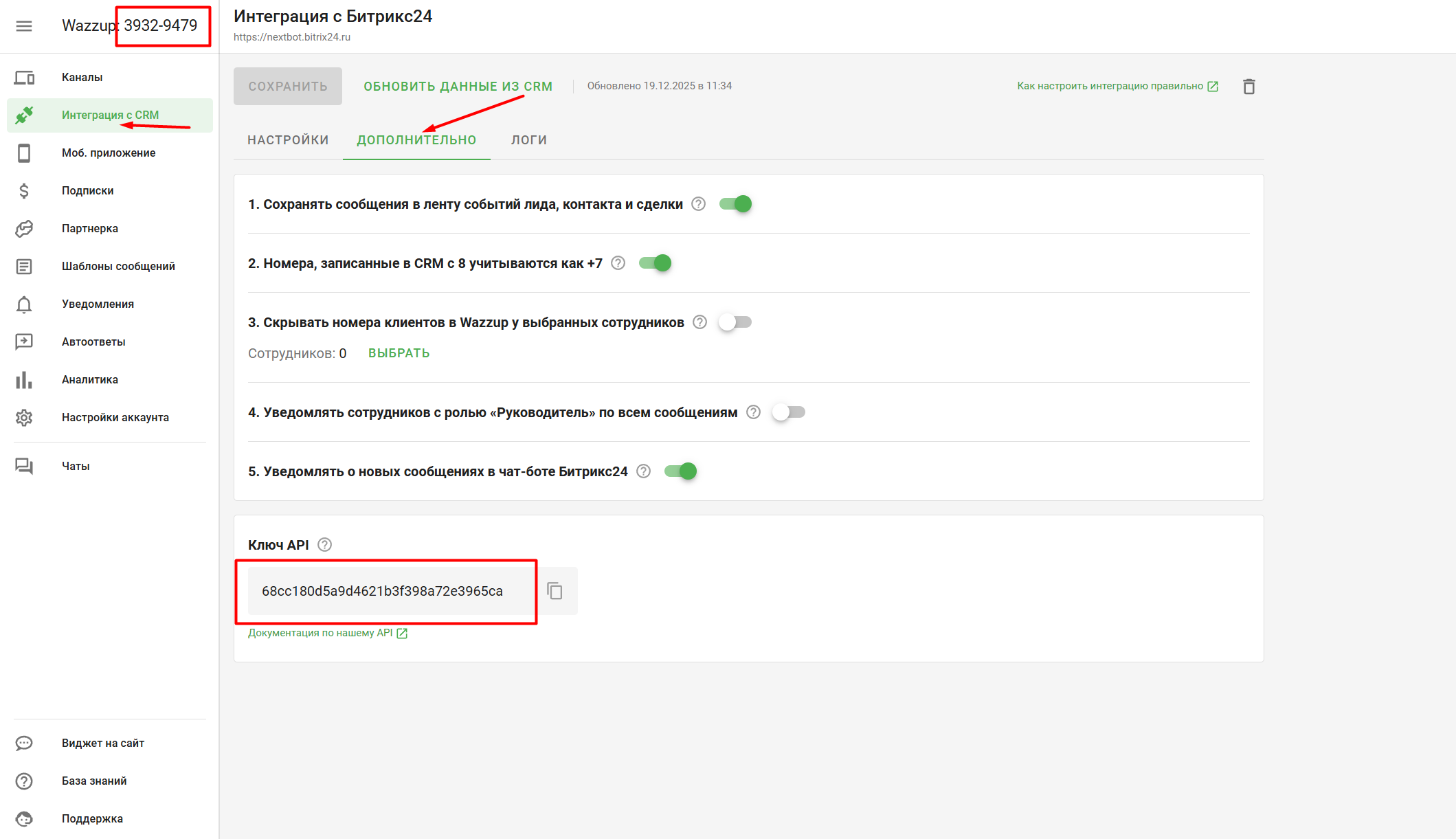Screen dimensions: 1456x839
Task: Click the Настройки аккаунта gear icon
Action: [x=24, y=418]
